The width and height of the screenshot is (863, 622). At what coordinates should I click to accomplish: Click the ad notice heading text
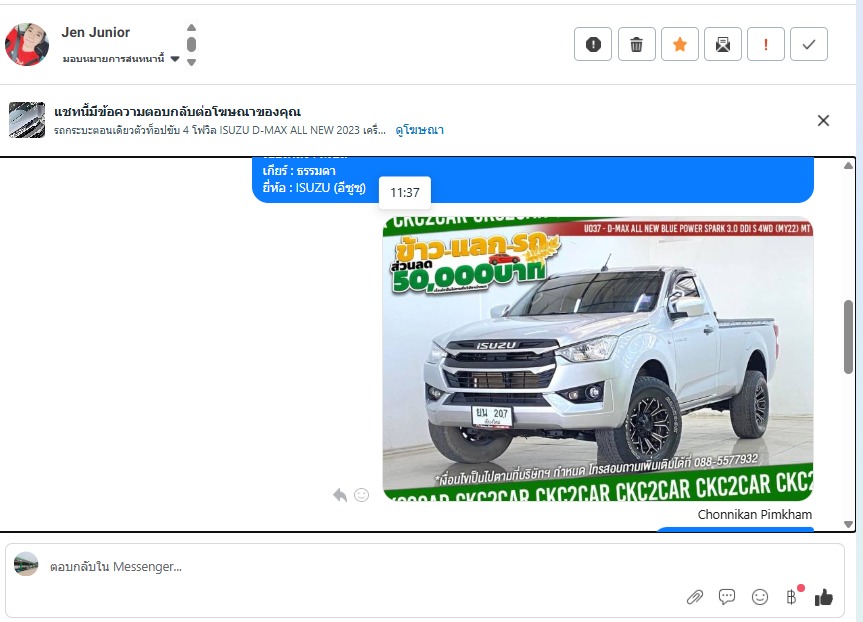[177, 112]
